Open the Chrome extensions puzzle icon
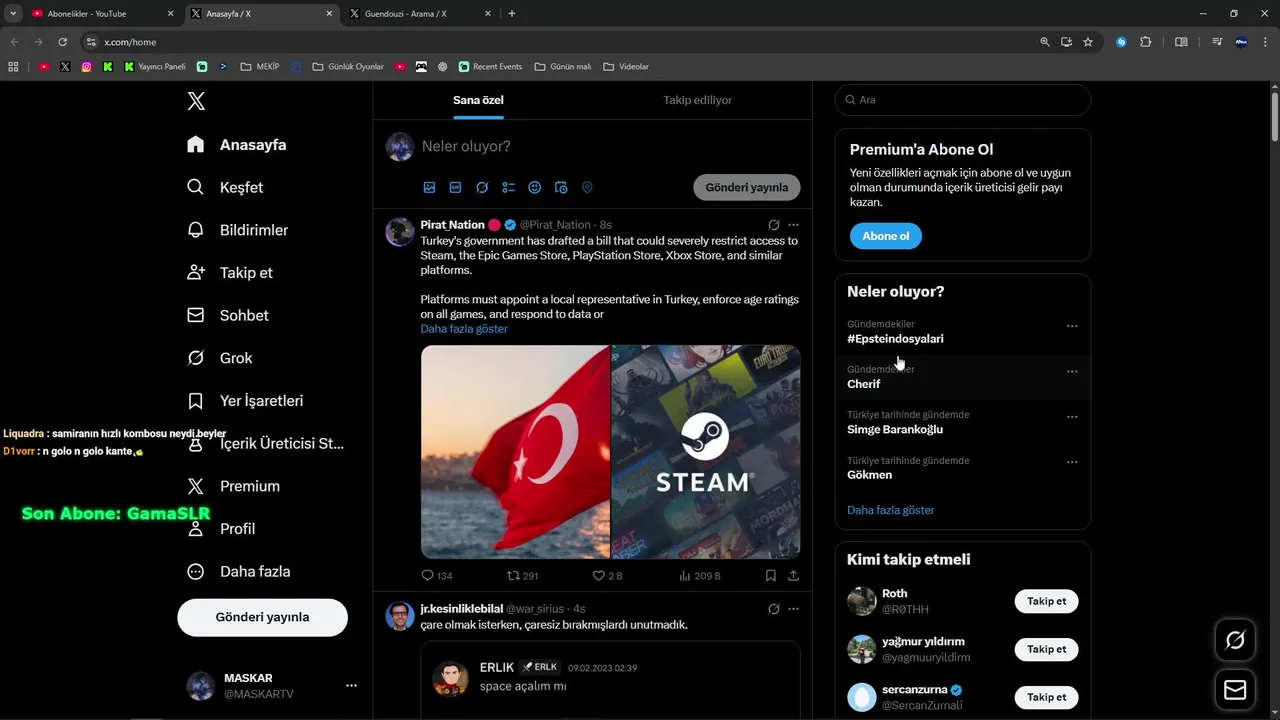This screenshot has width=1280, height=720. [1146, 42]
